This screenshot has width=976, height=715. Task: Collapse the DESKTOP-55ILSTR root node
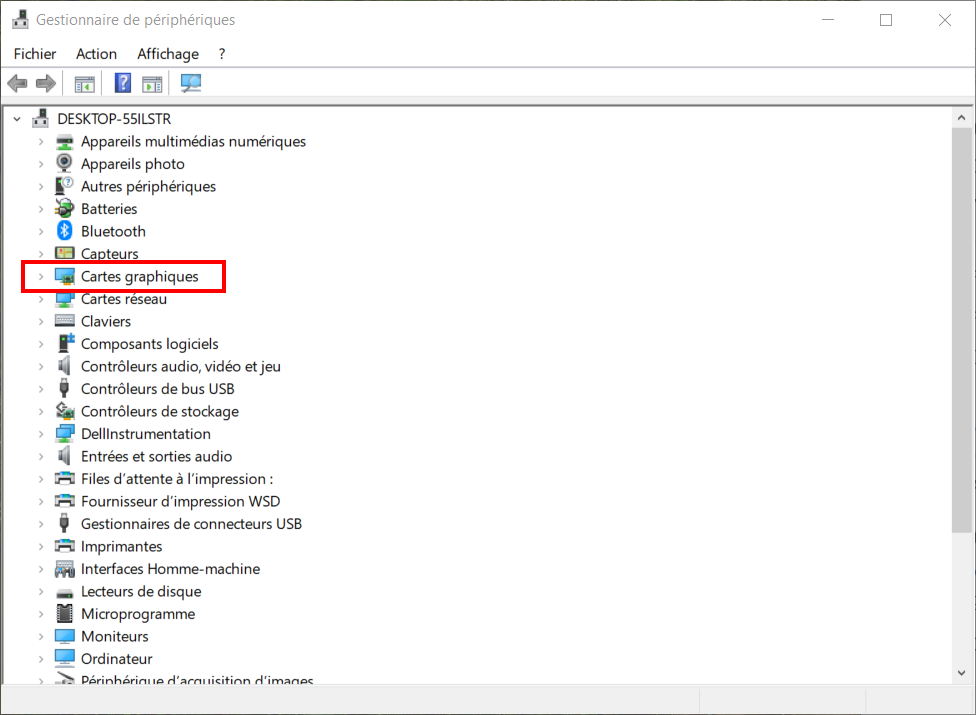[17, 118]
